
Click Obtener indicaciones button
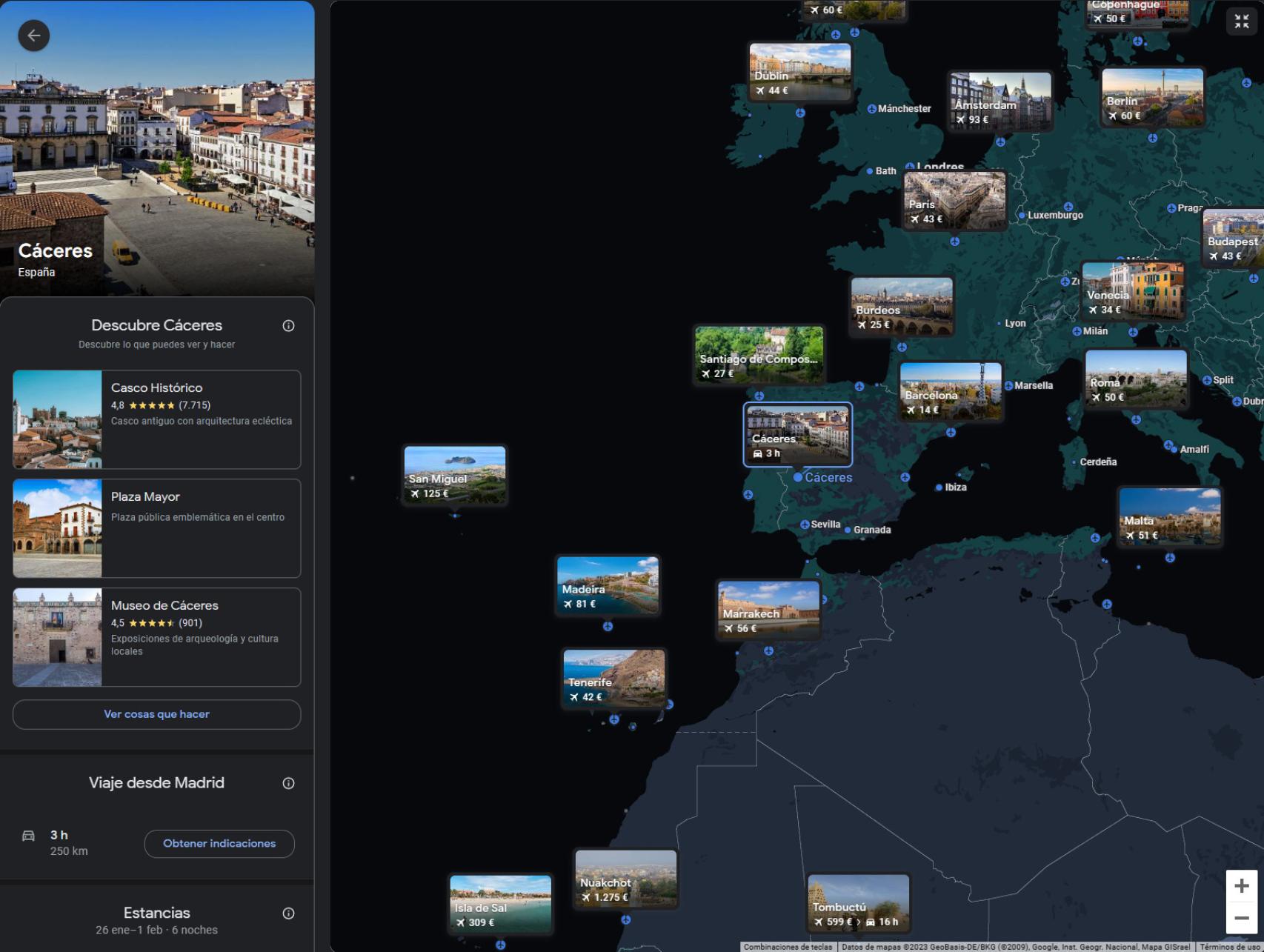coord(219,844)
